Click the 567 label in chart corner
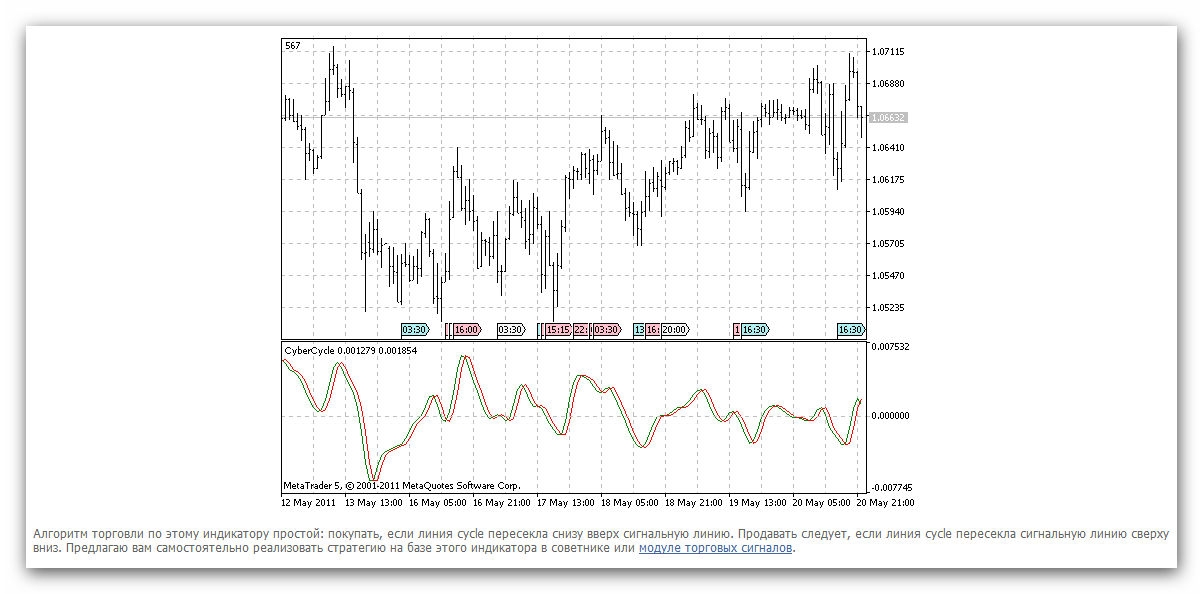 [x=292, y=46]
